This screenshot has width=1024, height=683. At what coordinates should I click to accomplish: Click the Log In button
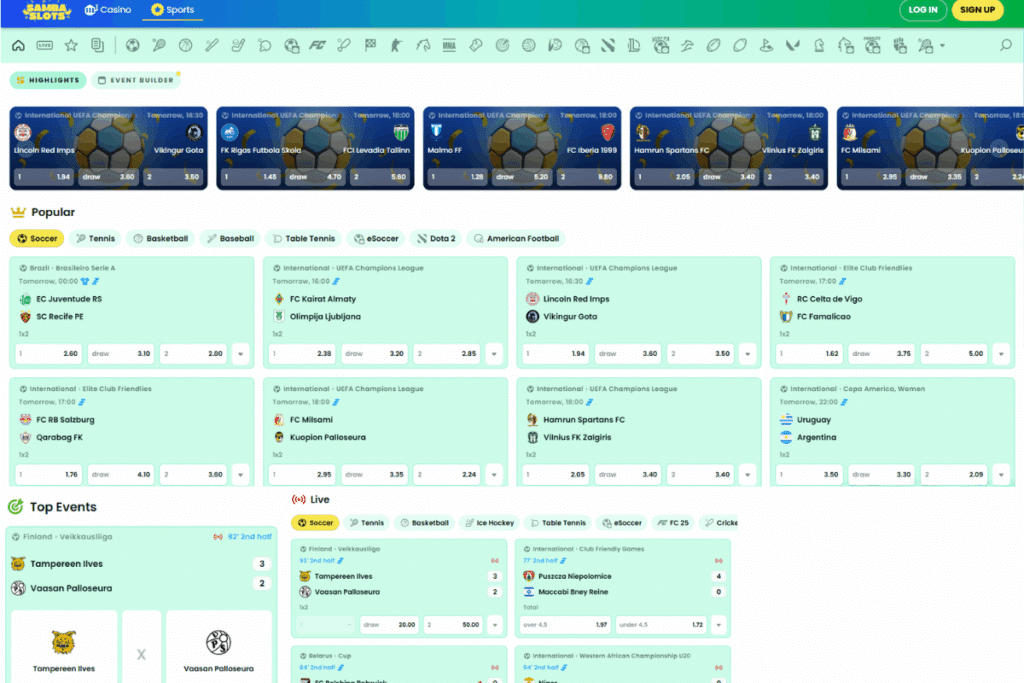pyautogui.click(x=922, y=10)
